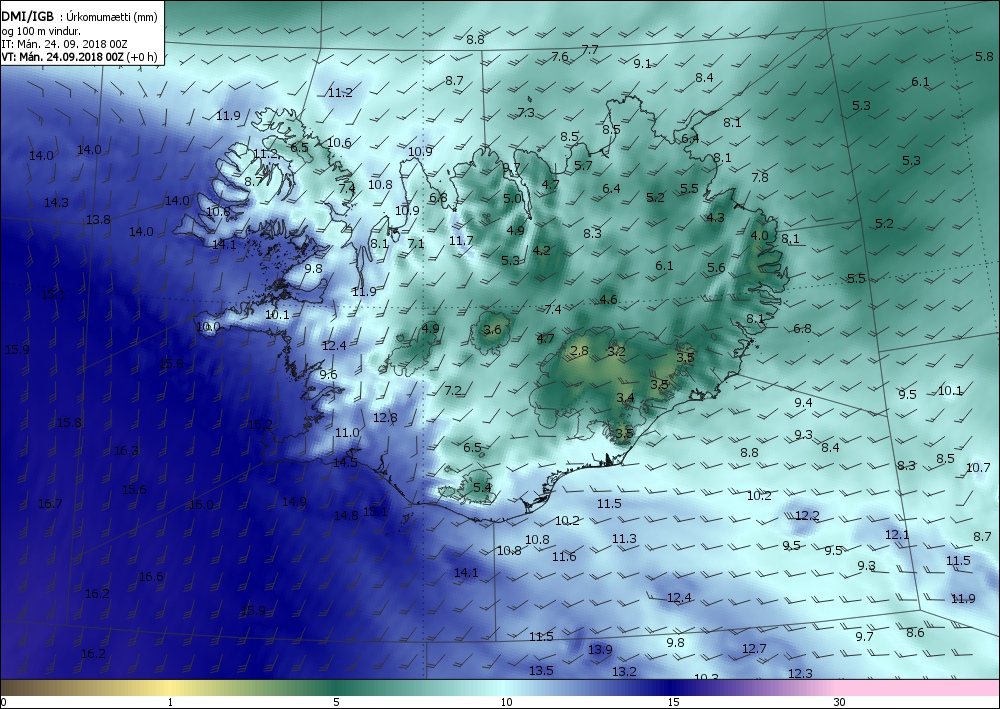Screen dimensions: 1000x709
Task: Click the map value 12.2
Action: click(x=807, y=515)
